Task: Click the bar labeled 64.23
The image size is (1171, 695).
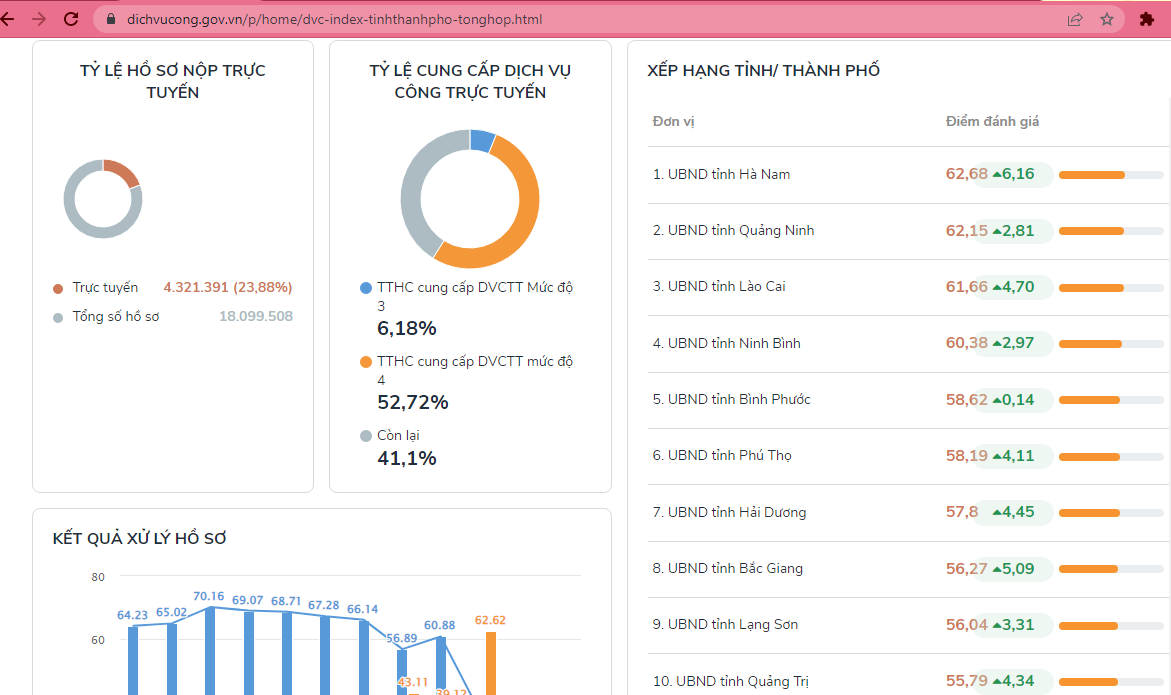Action: 133,660
